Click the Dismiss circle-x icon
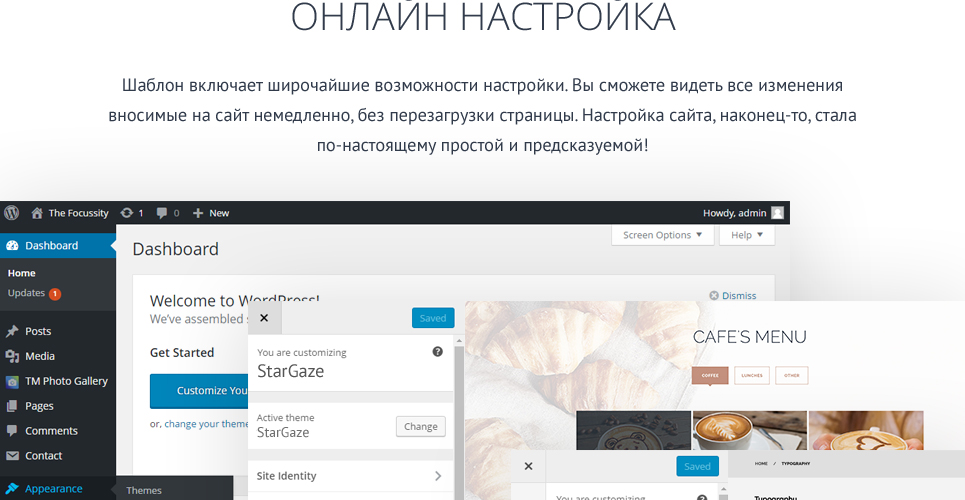Viewport: 965px width, 500px height. click(x=714, y=296)
